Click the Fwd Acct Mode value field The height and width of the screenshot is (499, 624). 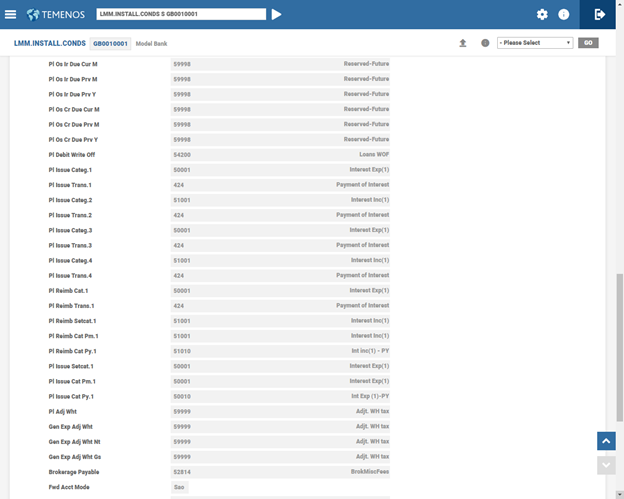coord(180,487)
